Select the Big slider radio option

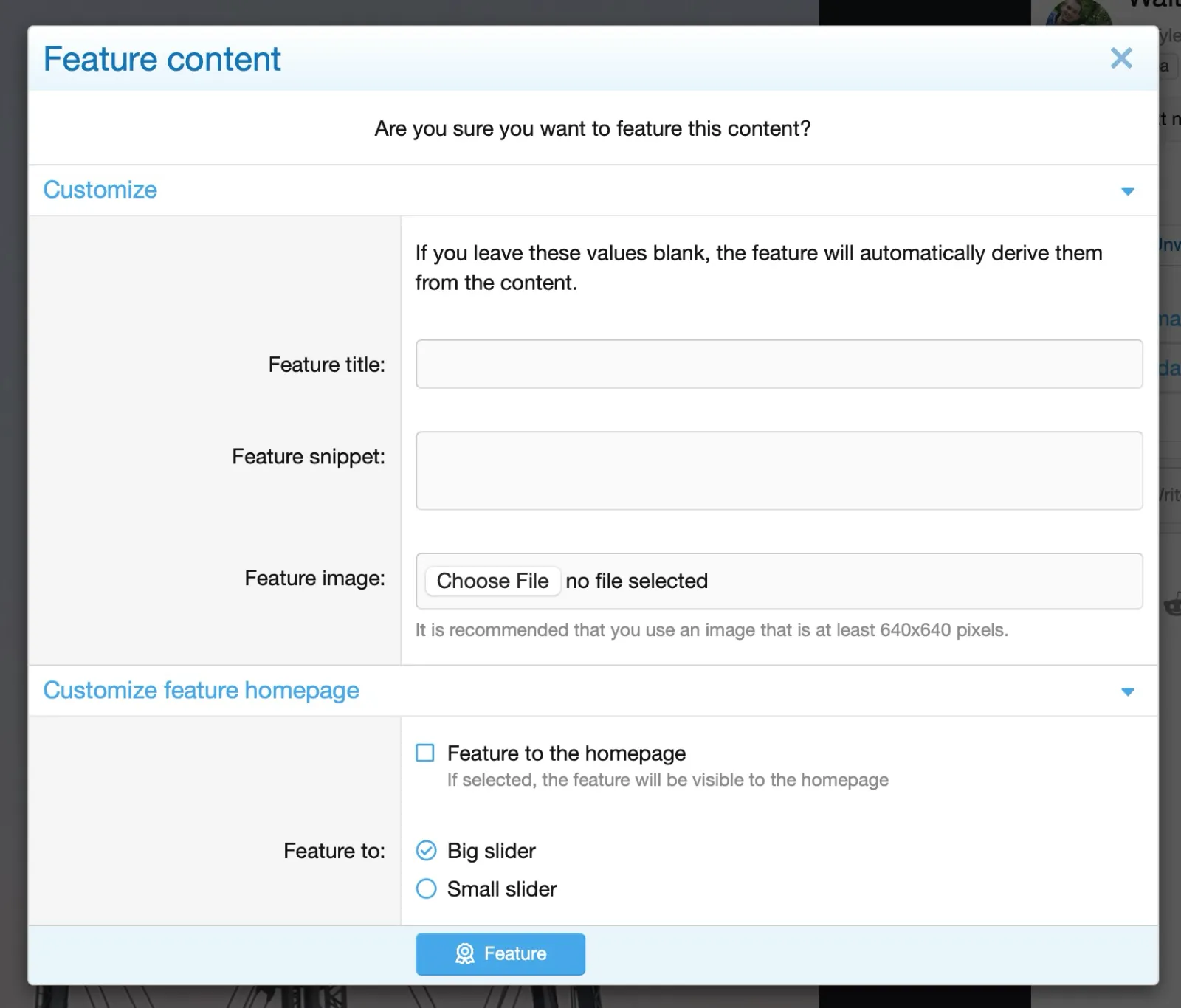426,851
